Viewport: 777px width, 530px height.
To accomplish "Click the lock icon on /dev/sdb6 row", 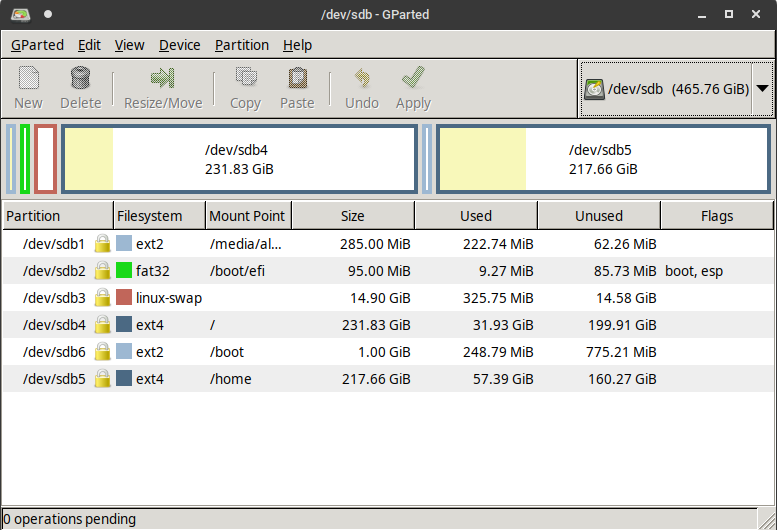I will [x=103, y=352].
